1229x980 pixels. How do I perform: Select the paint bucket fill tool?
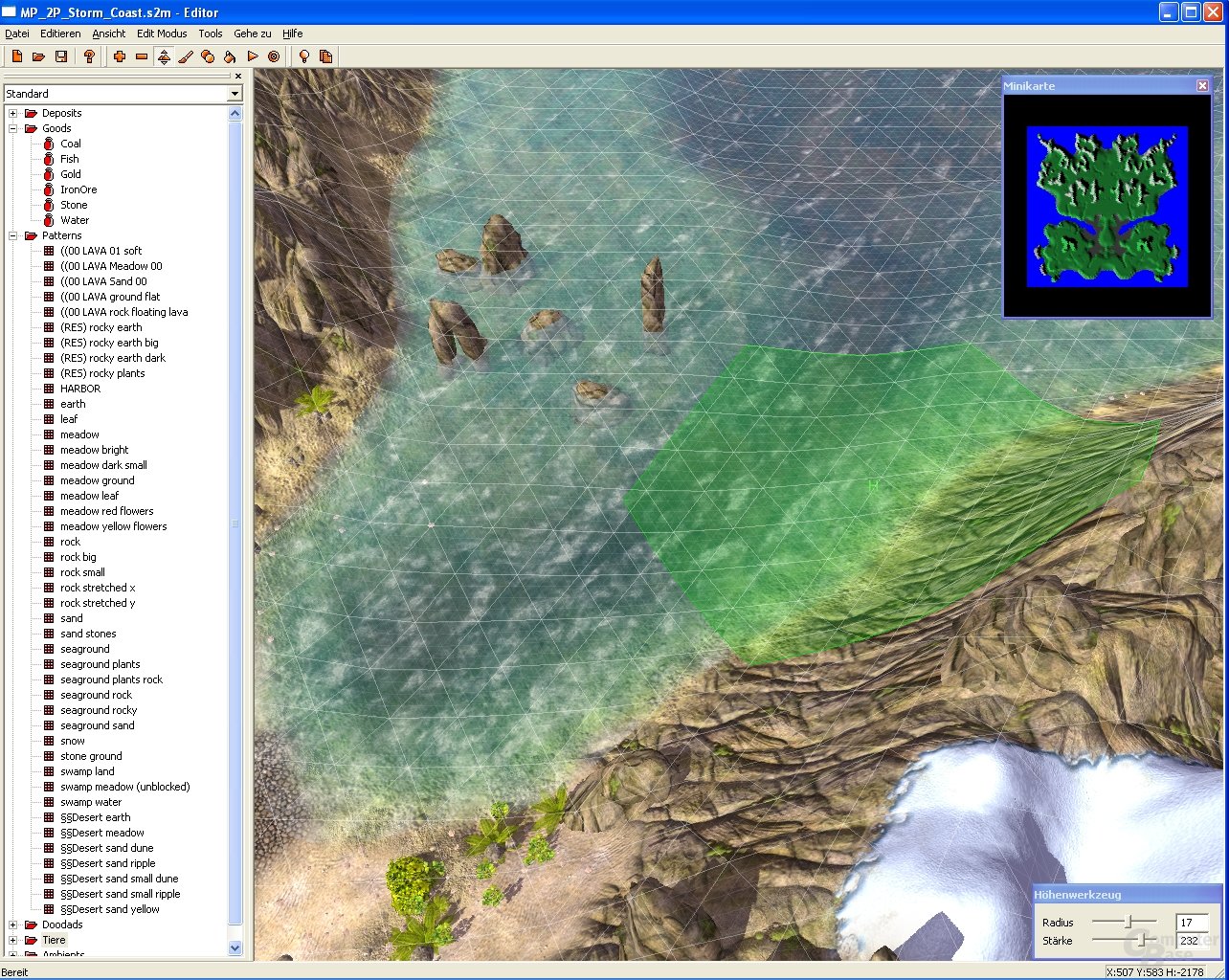(x=230, y=56)
